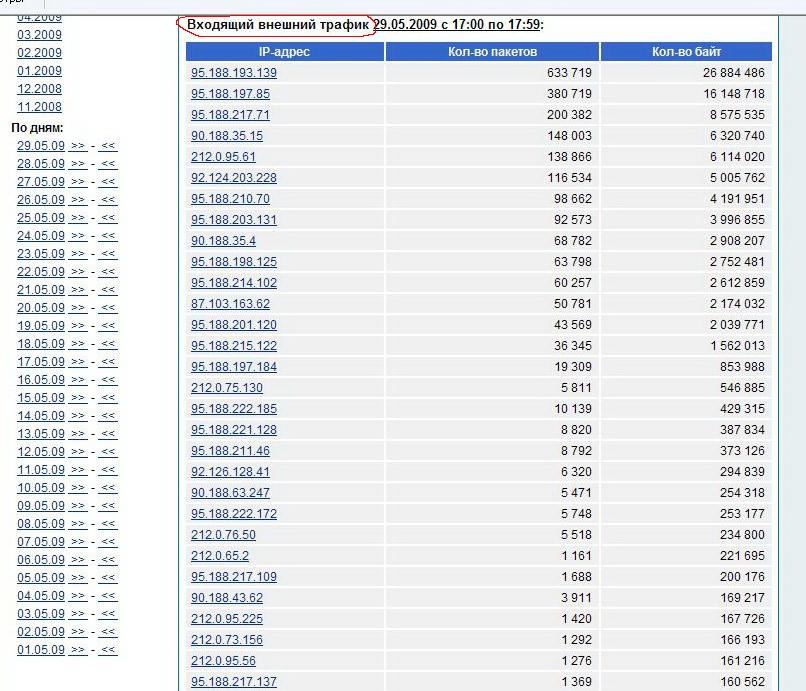The width and height of the screenshot is (806, 691).
Task: Open daily report for 01.05.09
Action: tap(41, 650)
